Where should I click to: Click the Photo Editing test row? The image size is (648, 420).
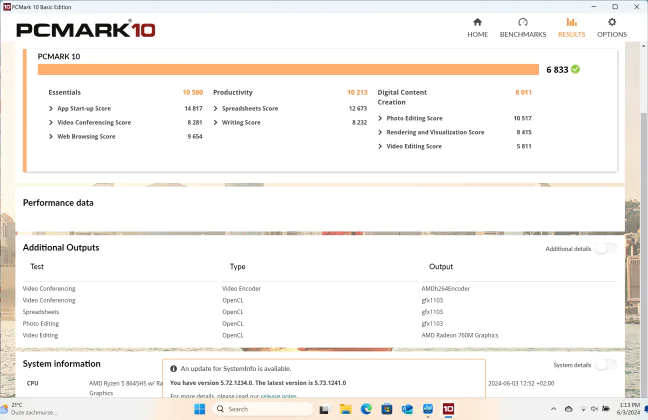41,324
